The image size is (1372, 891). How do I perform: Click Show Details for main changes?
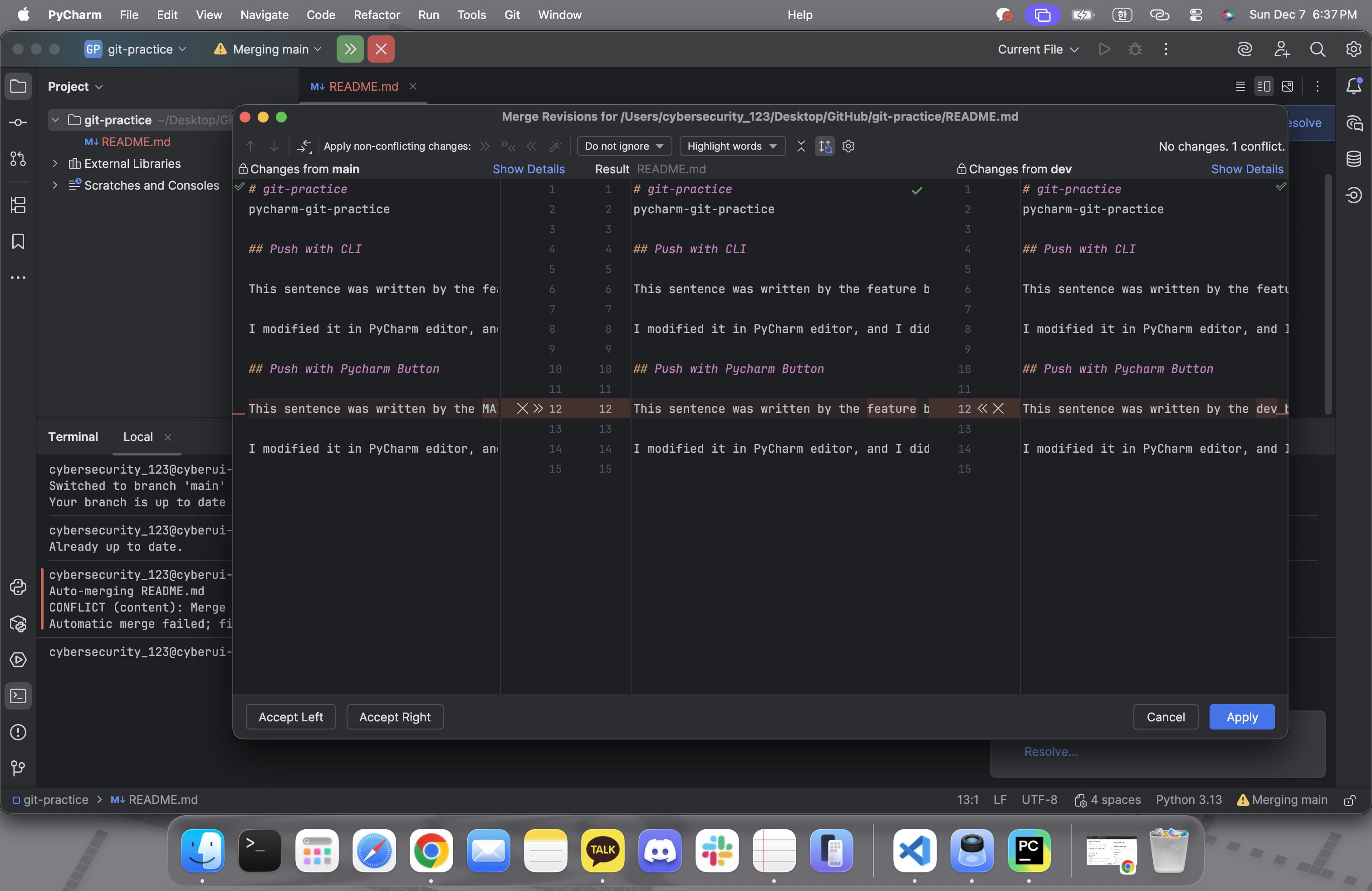529,169
